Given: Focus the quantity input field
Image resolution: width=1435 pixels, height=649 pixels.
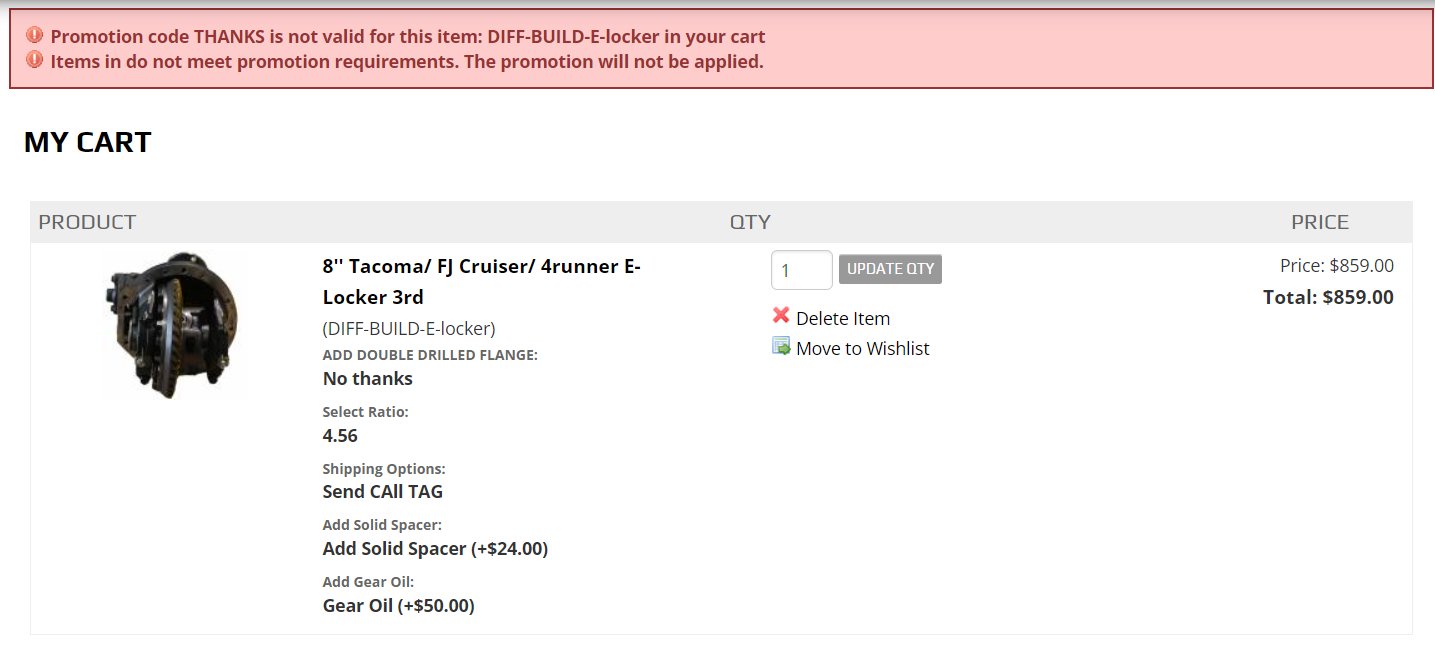Looking at the screenshot, I should tap(801, 270).
